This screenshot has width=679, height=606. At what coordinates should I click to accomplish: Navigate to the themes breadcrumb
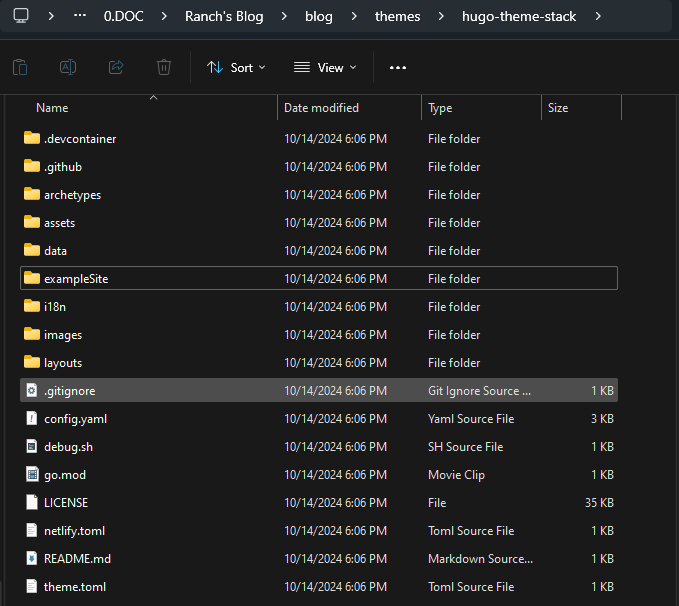(397, 16)
